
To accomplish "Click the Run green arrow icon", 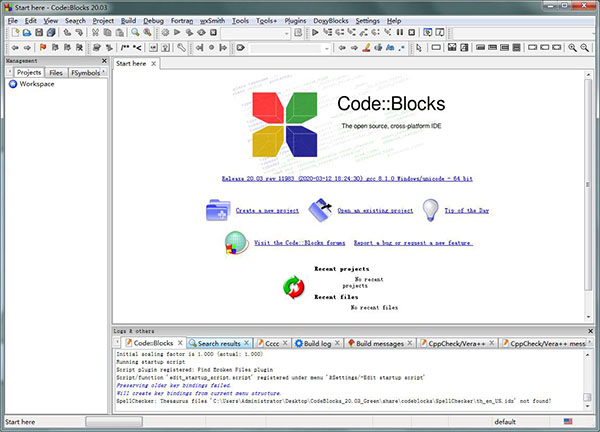I will tap(177, 33).
